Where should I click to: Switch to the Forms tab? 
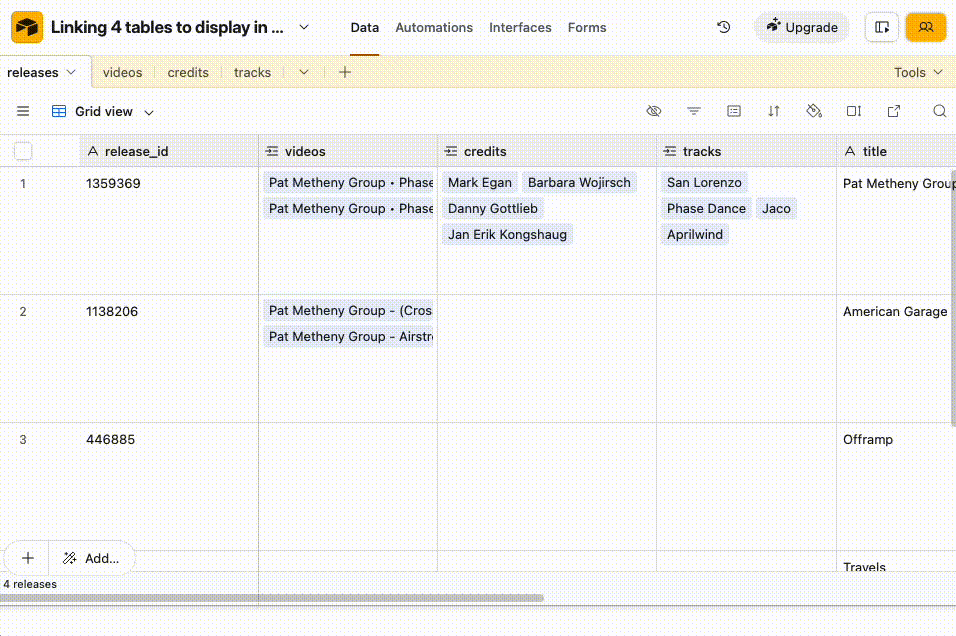point(587,27)
